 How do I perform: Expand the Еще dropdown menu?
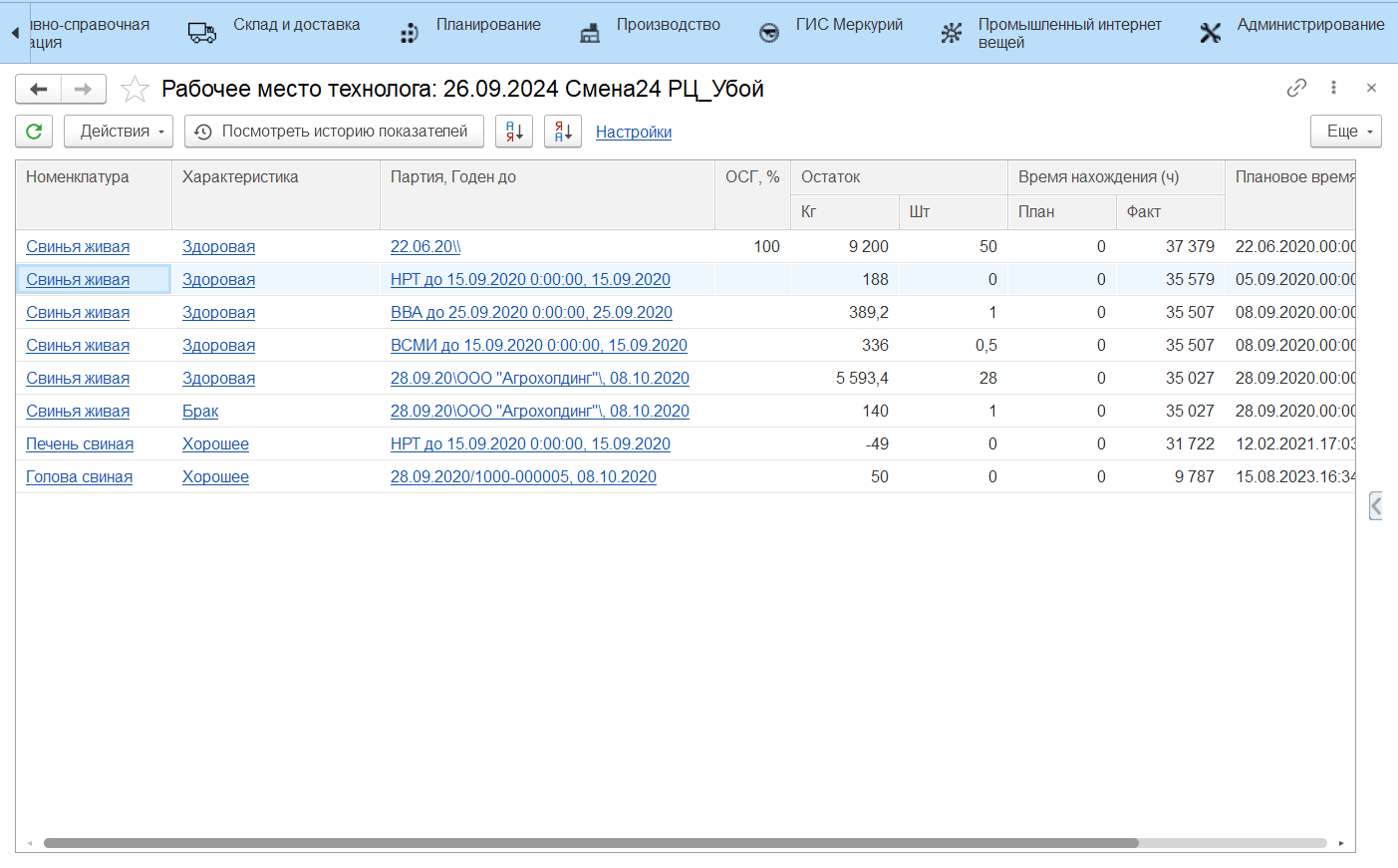point(1345,132)
